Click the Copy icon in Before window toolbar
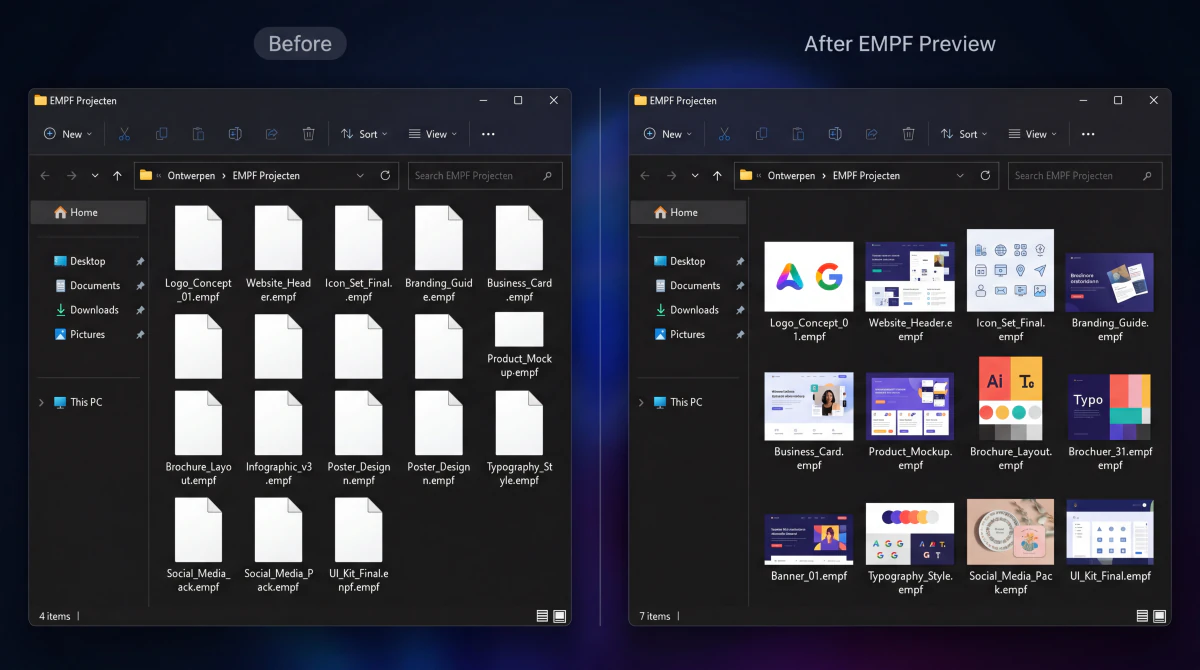Image resolution: width=1200 pixels, height=670 pixels. [161, 134]
